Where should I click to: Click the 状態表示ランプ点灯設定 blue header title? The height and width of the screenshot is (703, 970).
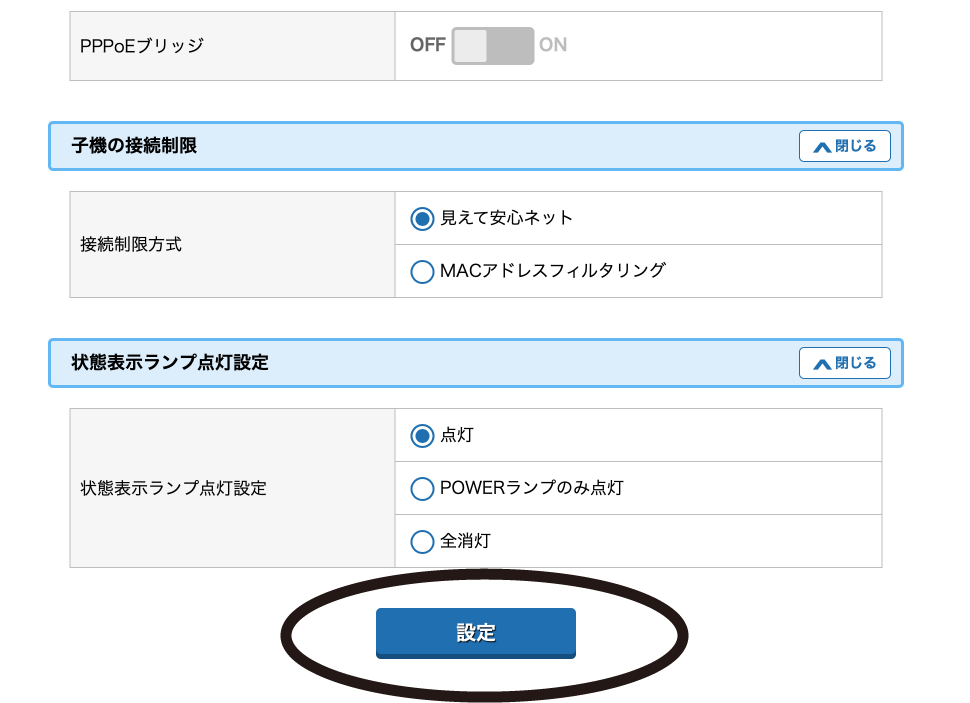pos(170,363)
